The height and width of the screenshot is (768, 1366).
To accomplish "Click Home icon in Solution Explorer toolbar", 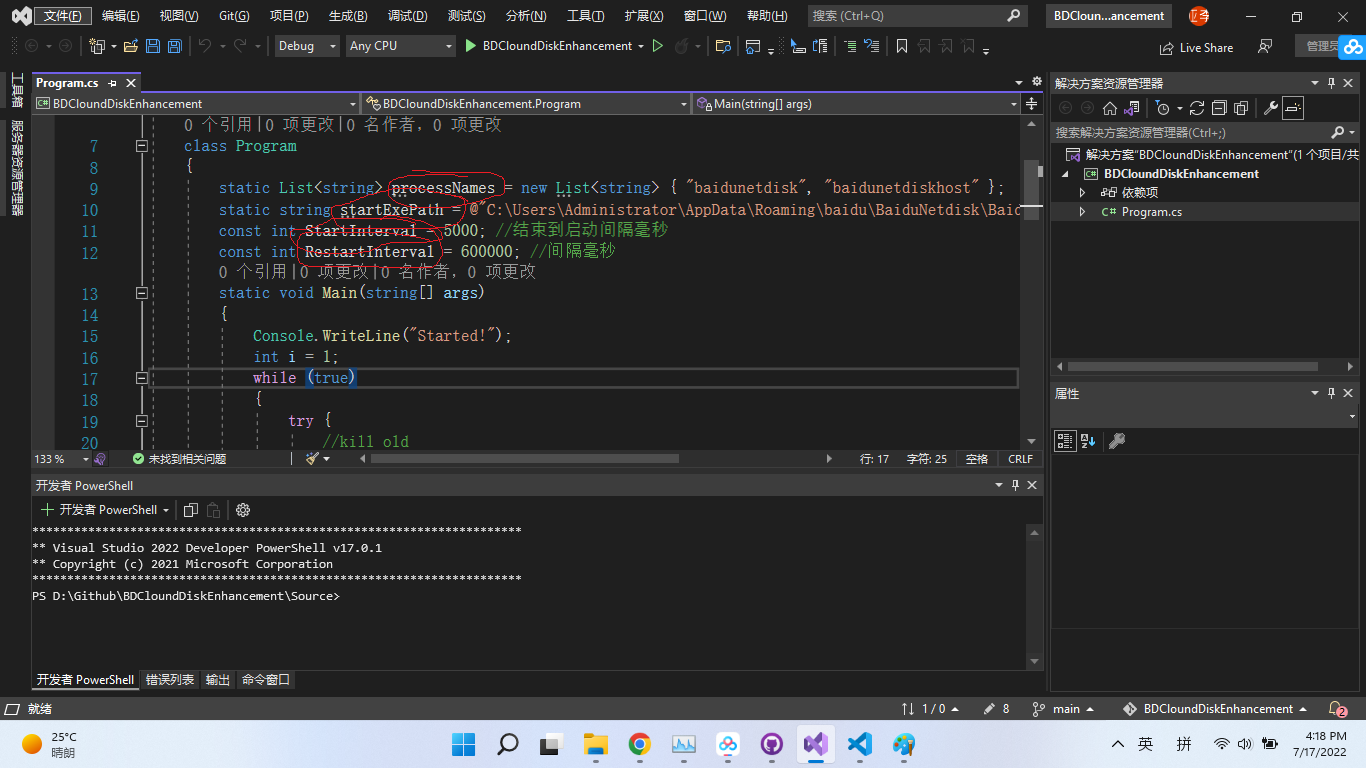I will [1110, 108].
